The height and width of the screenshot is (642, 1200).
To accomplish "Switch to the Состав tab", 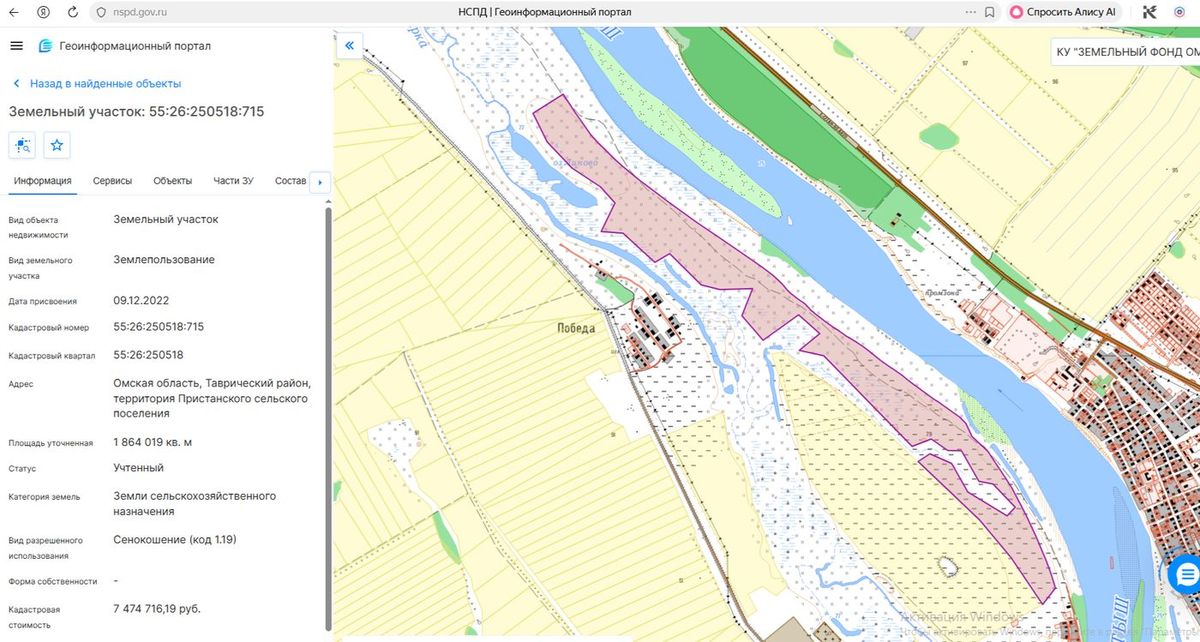I will [x=290, y=181].
